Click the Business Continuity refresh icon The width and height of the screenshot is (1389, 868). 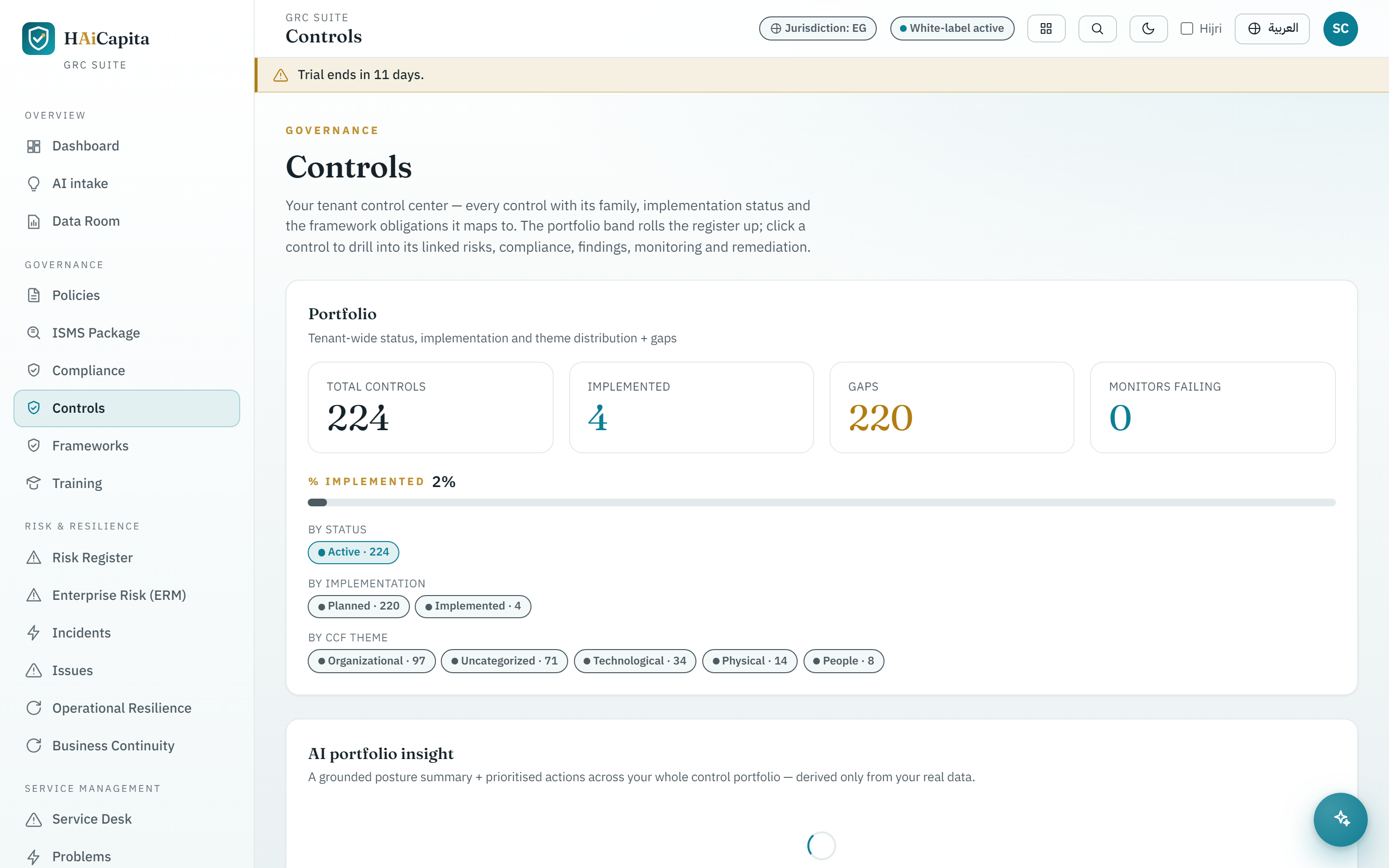34,746
